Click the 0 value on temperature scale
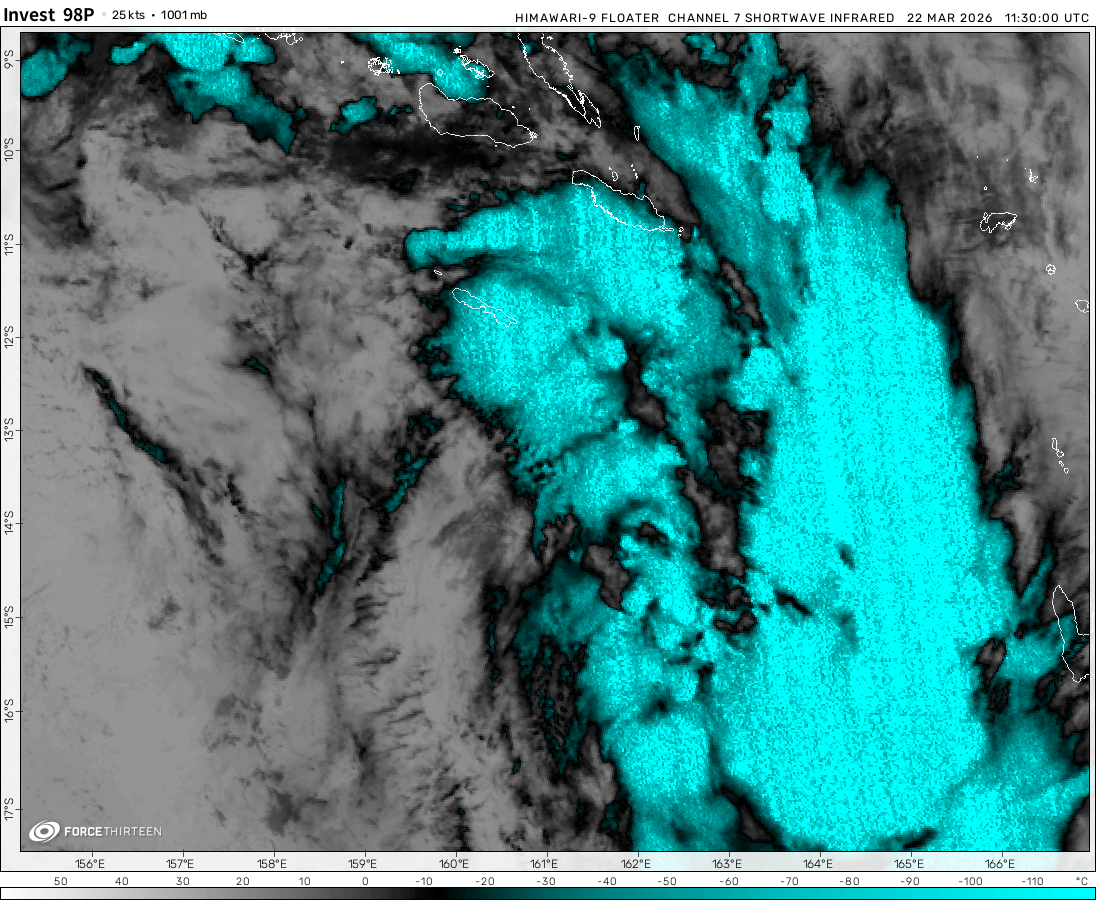This screenshot has width=1096, height=900. (364, 881)
